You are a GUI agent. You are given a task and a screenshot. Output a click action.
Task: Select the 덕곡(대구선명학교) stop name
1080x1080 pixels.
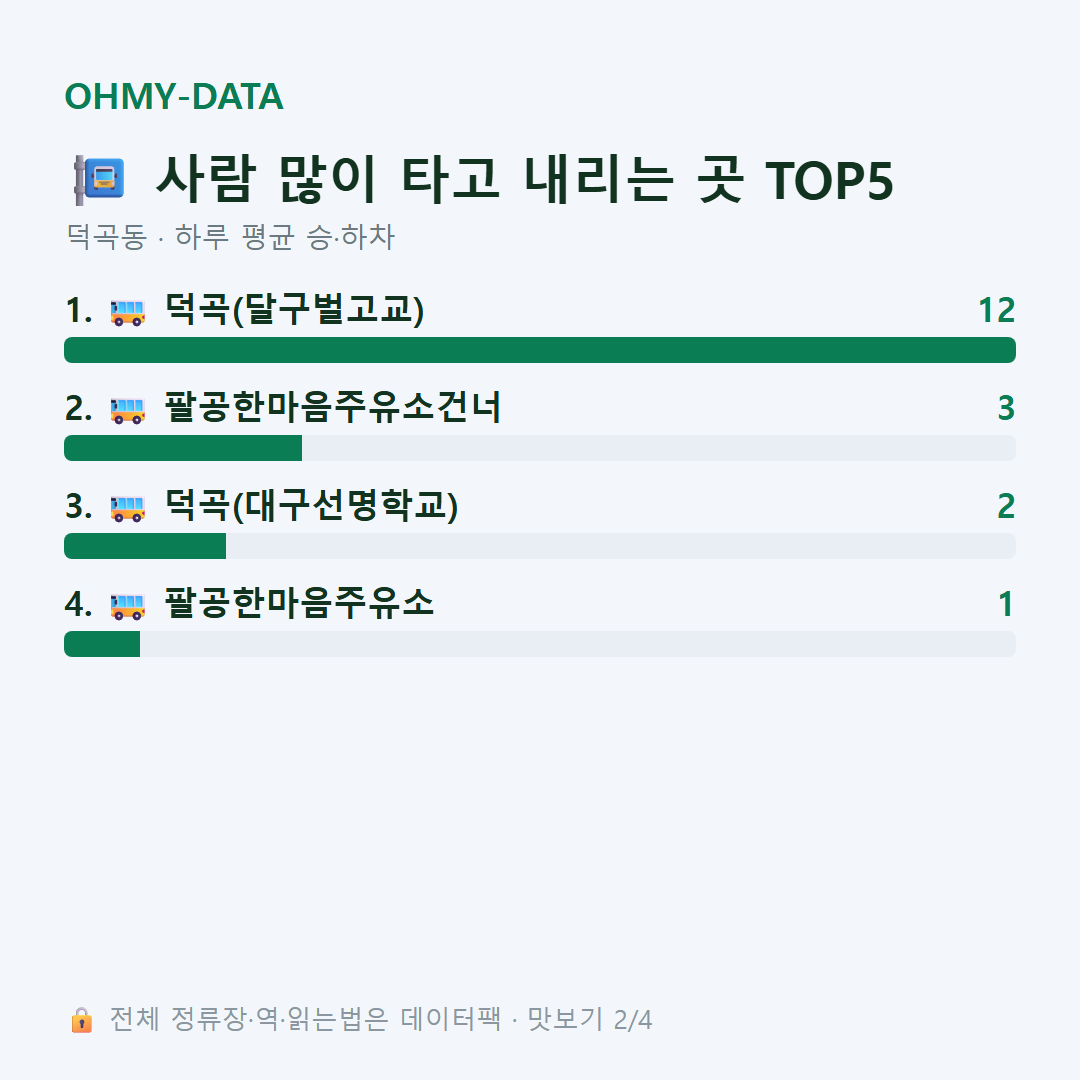click(x=311, y=506)
